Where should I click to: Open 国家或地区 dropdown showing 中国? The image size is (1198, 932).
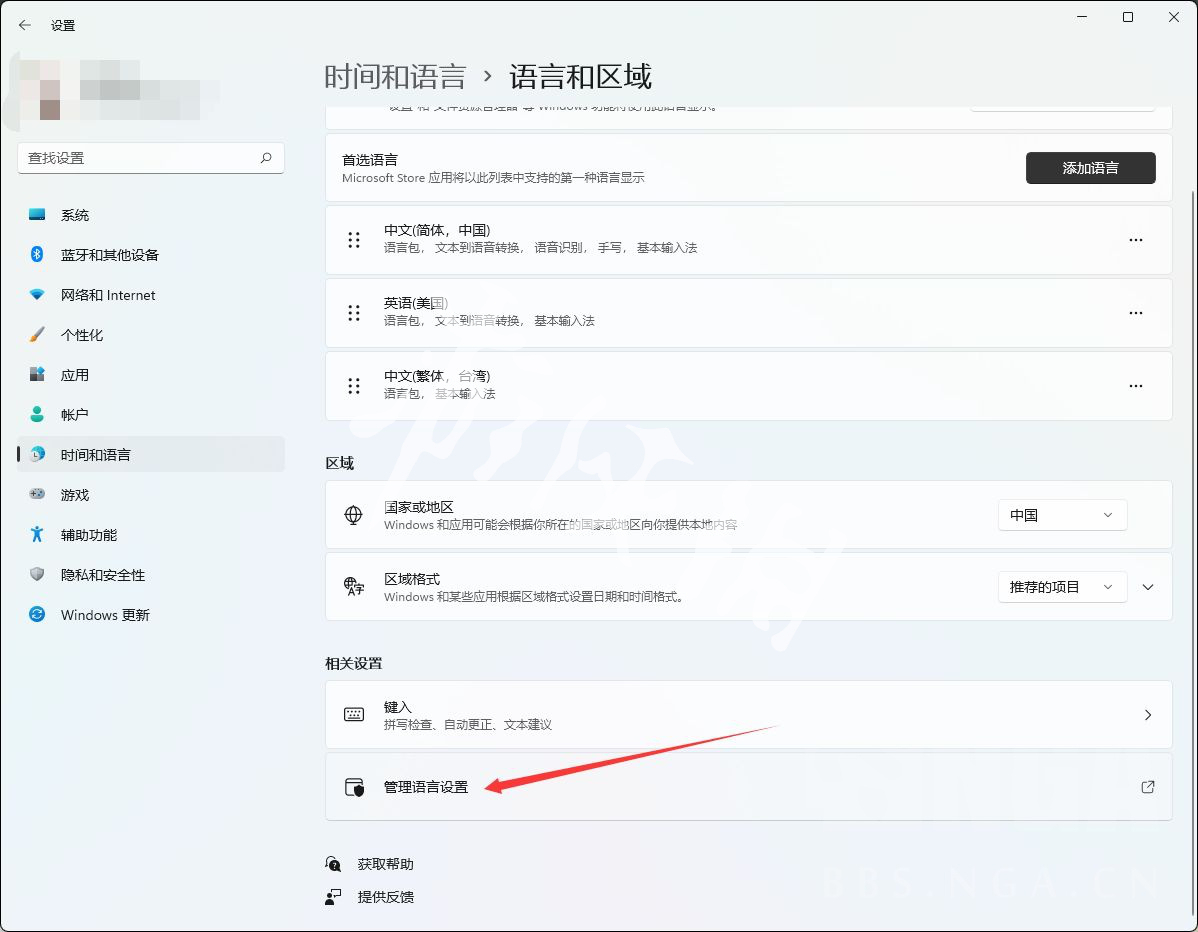pyautogui.click(x=1061, y=515)
